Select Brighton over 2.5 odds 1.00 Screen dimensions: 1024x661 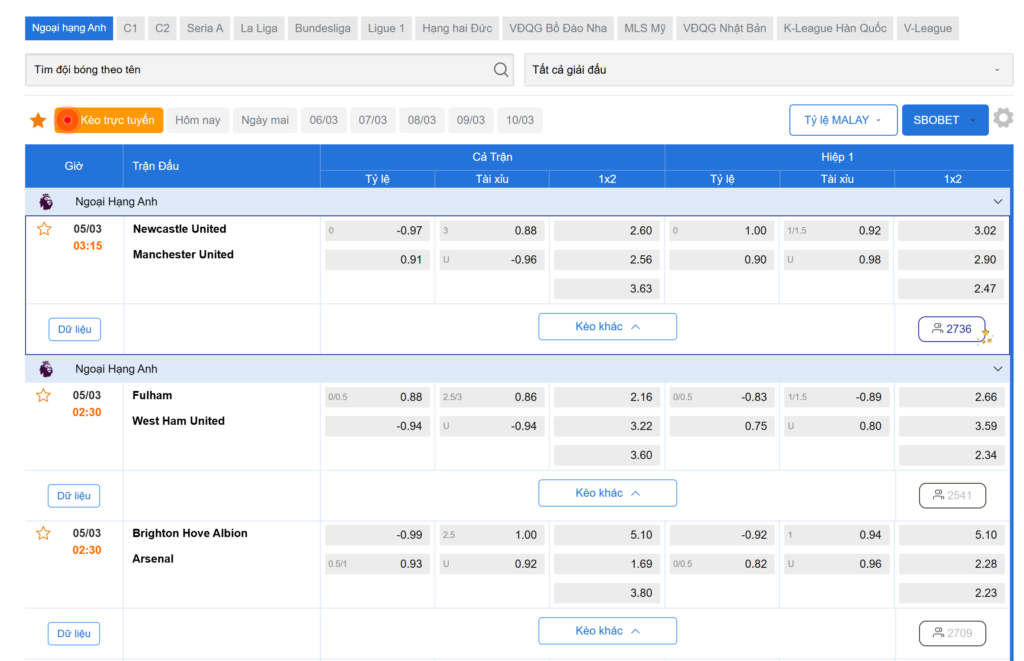(492, 535)
